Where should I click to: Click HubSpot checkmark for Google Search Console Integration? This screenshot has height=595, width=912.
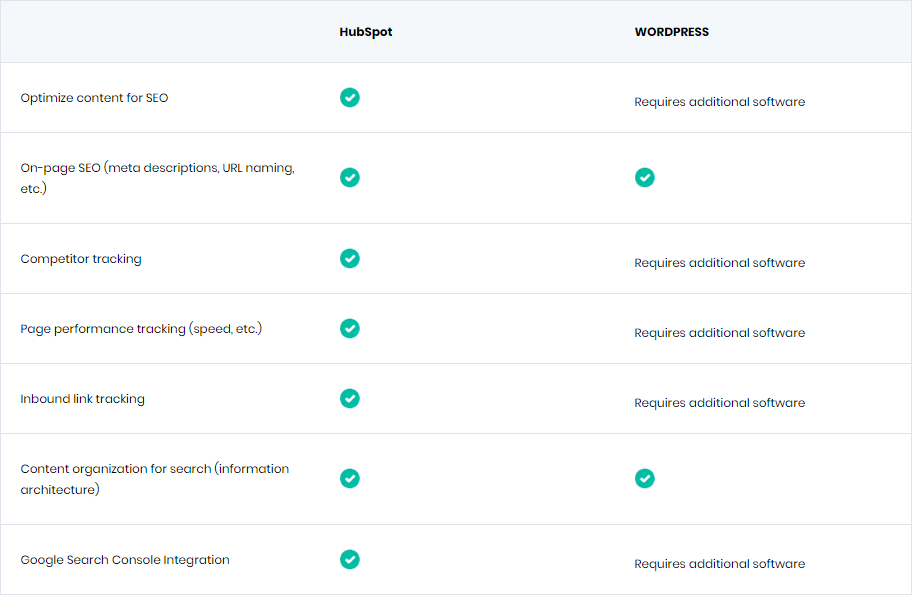tap(350, 560)
